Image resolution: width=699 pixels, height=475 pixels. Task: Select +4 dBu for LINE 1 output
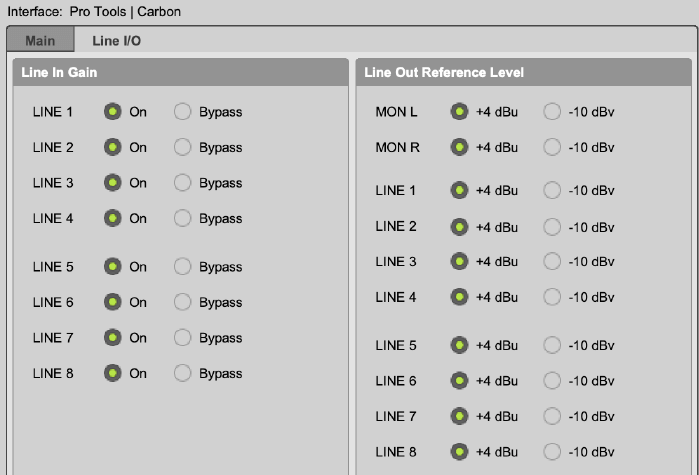[459, 190]
